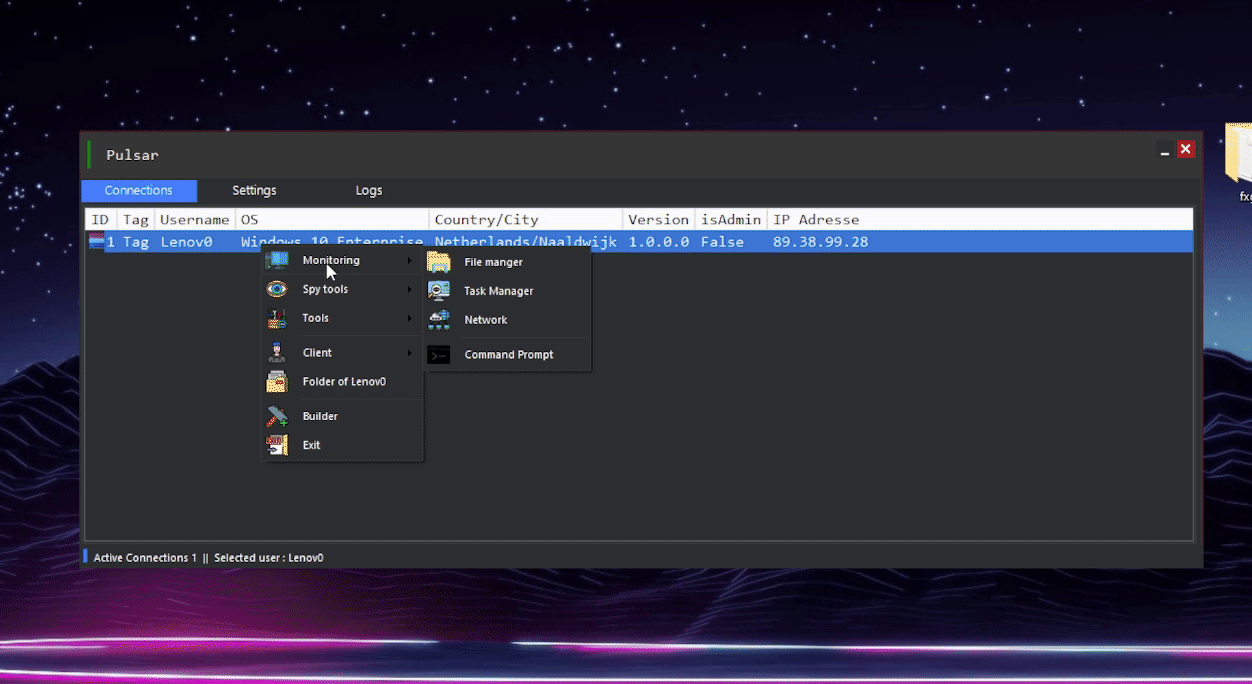Expand the Tools submenu arrow
Viewport: 1252px width, 684px height.
coord(409,319)
